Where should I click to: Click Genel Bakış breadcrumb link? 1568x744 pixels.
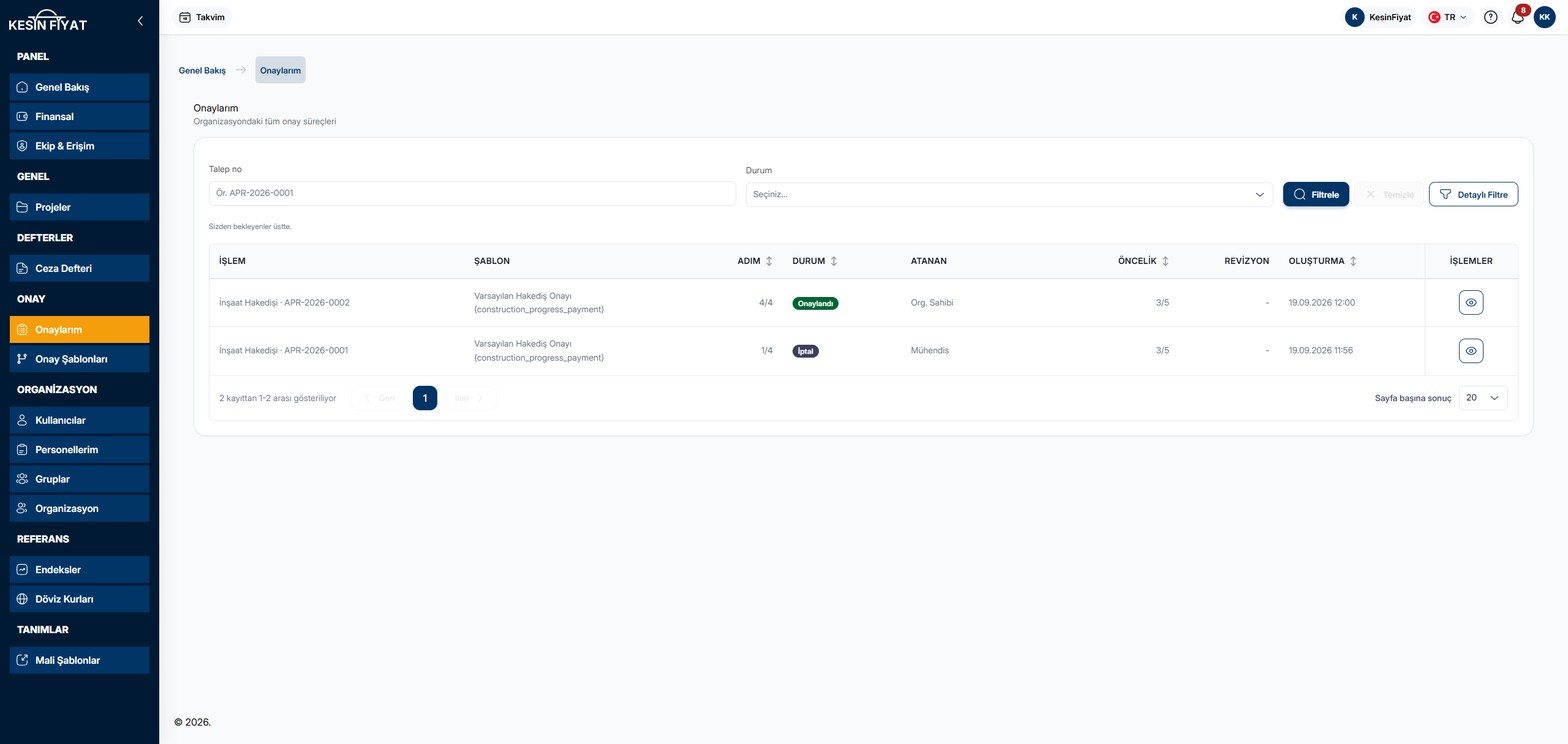(202, 70)
